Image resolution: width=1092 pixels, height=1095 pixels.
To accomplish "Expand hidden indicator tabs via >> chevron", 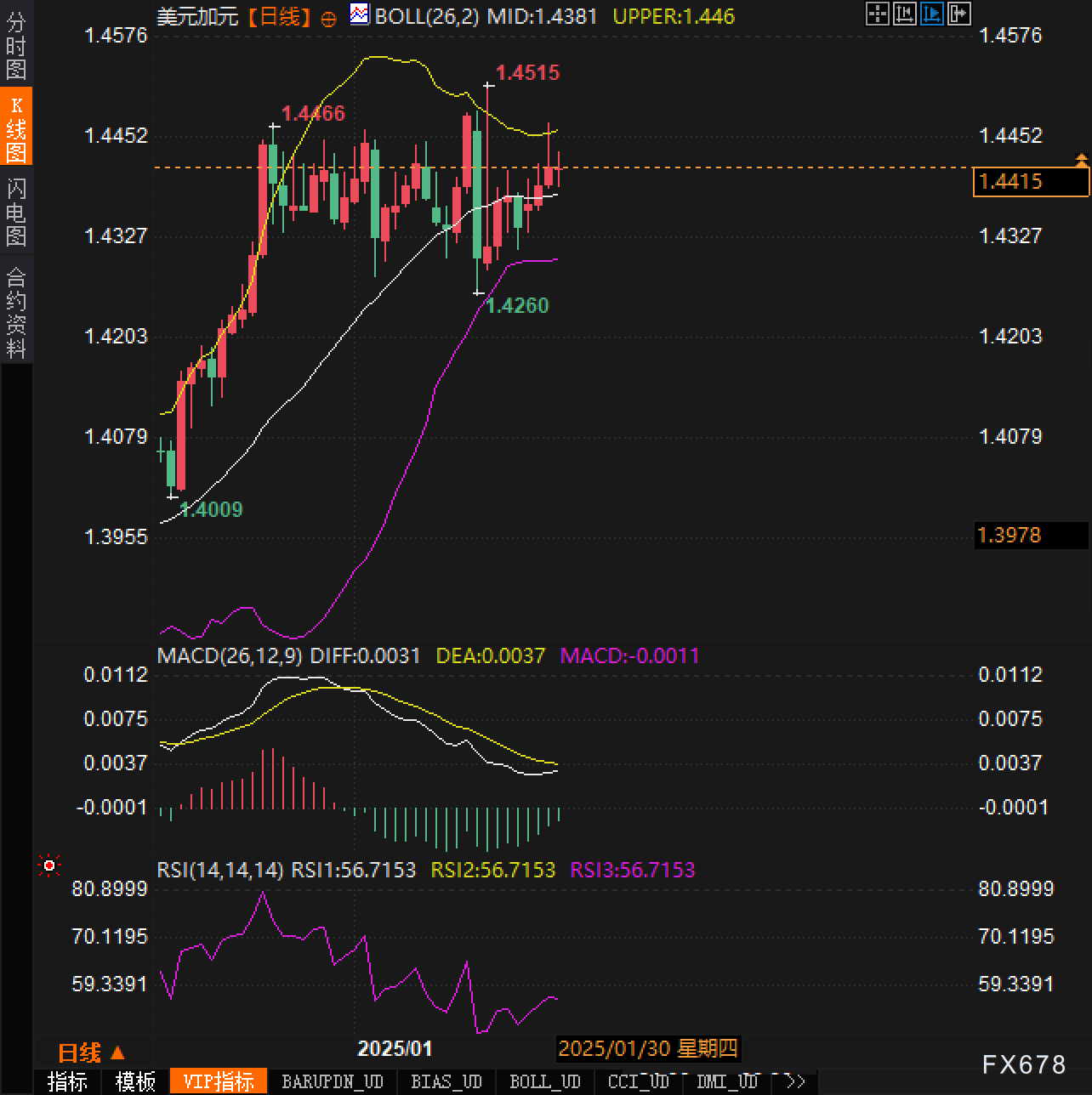I will pos(796,1081).
